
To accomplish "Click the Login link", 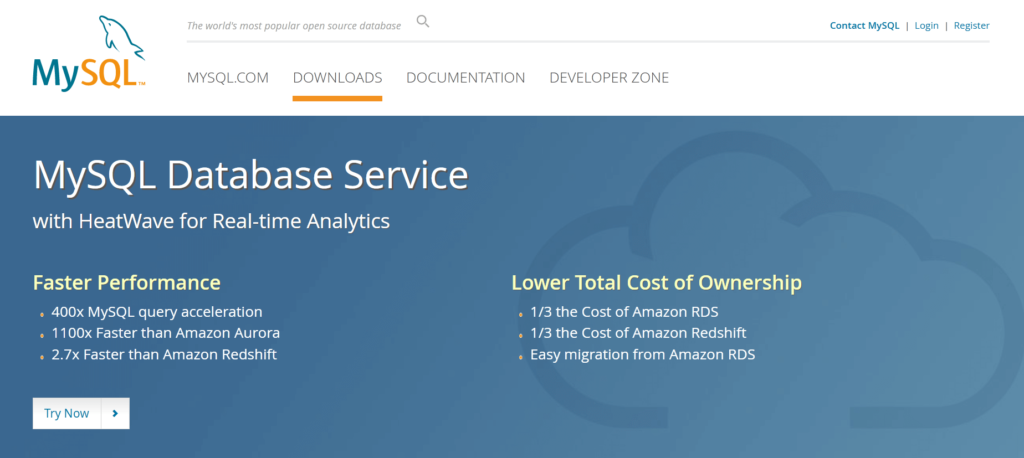I will click(x=926, y=25).
